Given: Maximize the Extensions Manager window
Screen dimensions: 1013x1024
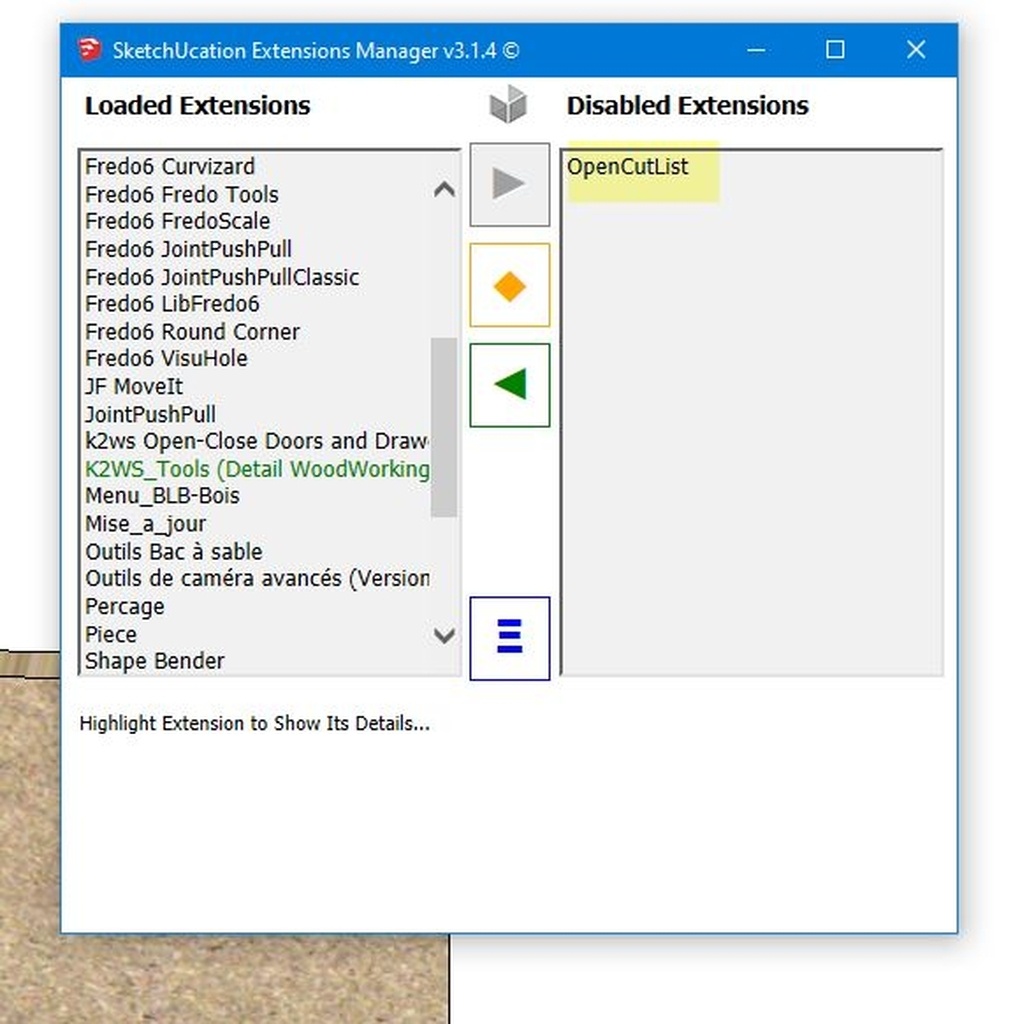Looking at the screenshot, I should click(x=835, y=50).
